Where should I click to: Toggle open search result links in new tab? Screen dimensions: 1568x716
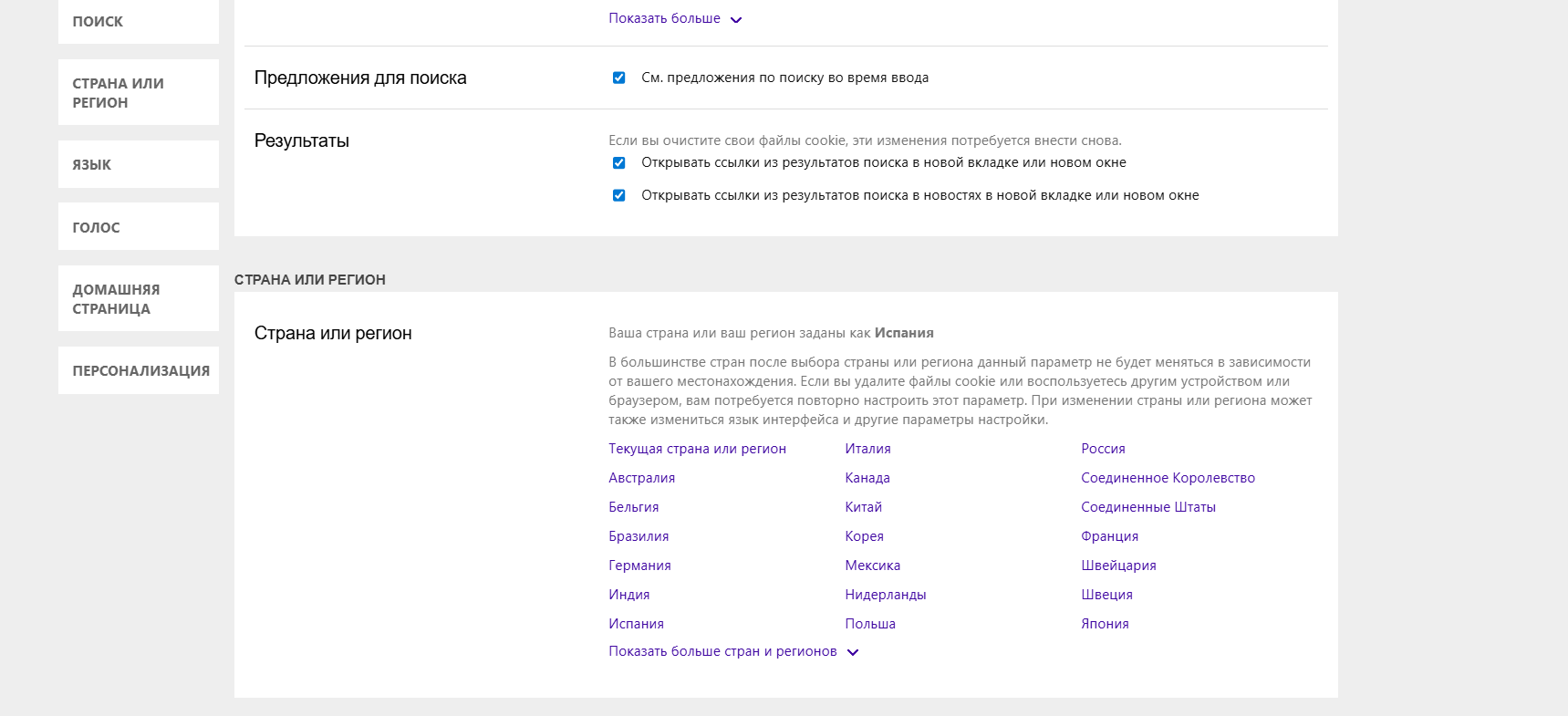(618, 162)
